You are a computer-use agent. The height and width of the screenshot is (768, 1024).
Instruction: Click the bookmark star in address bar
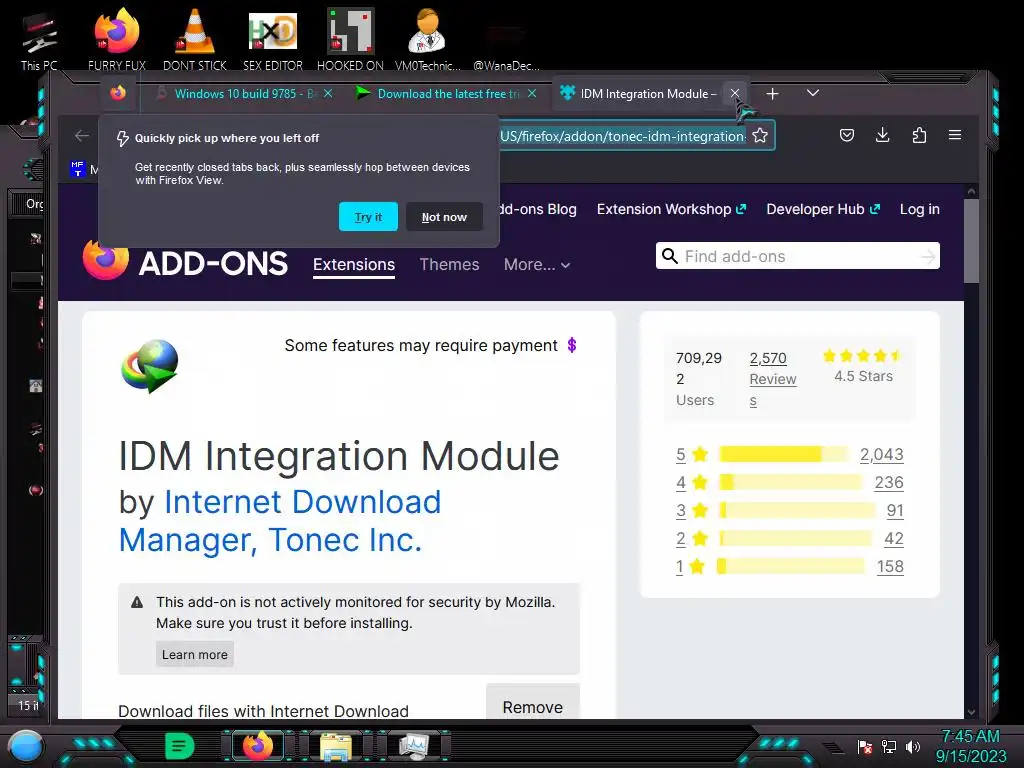[x=760, y=135]
